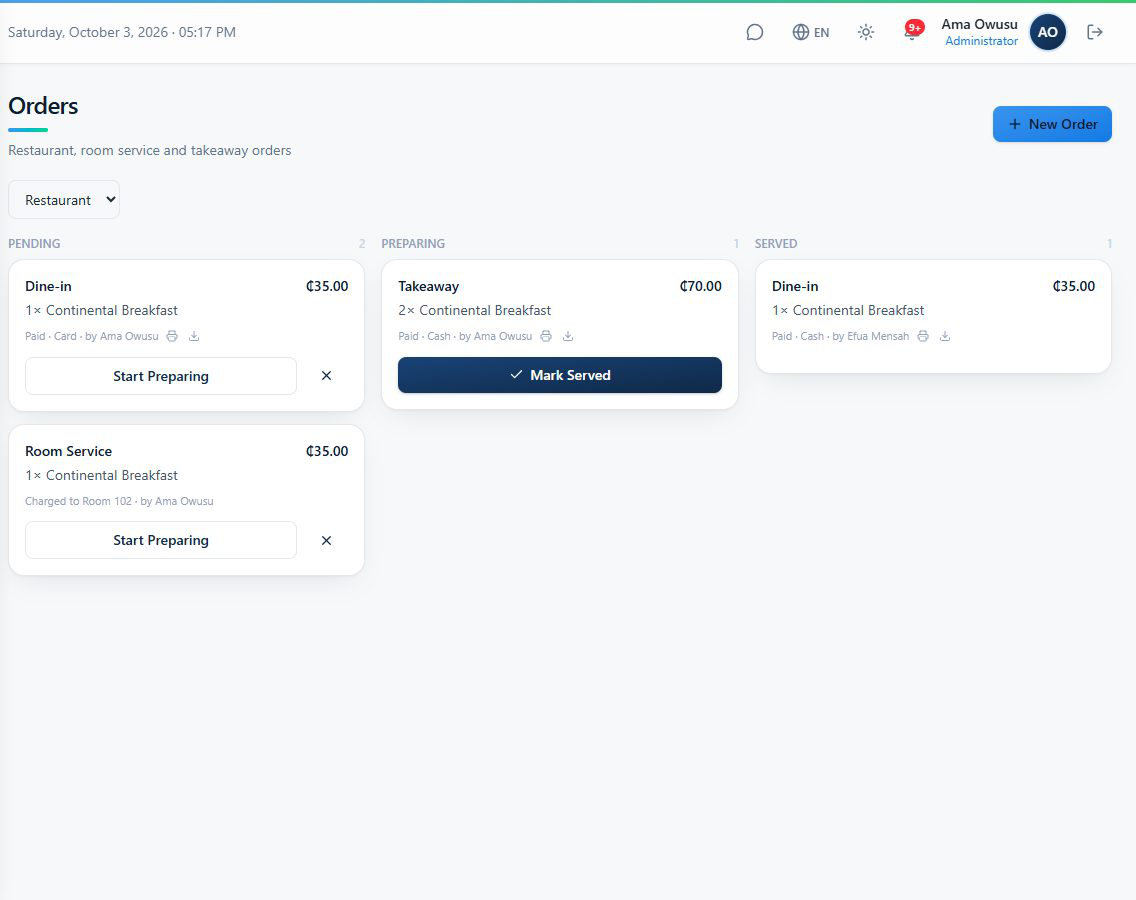Download receipt for pending Dine-in card order
The height and width of the screenshot is (900, 1136).
coord(194,336)
